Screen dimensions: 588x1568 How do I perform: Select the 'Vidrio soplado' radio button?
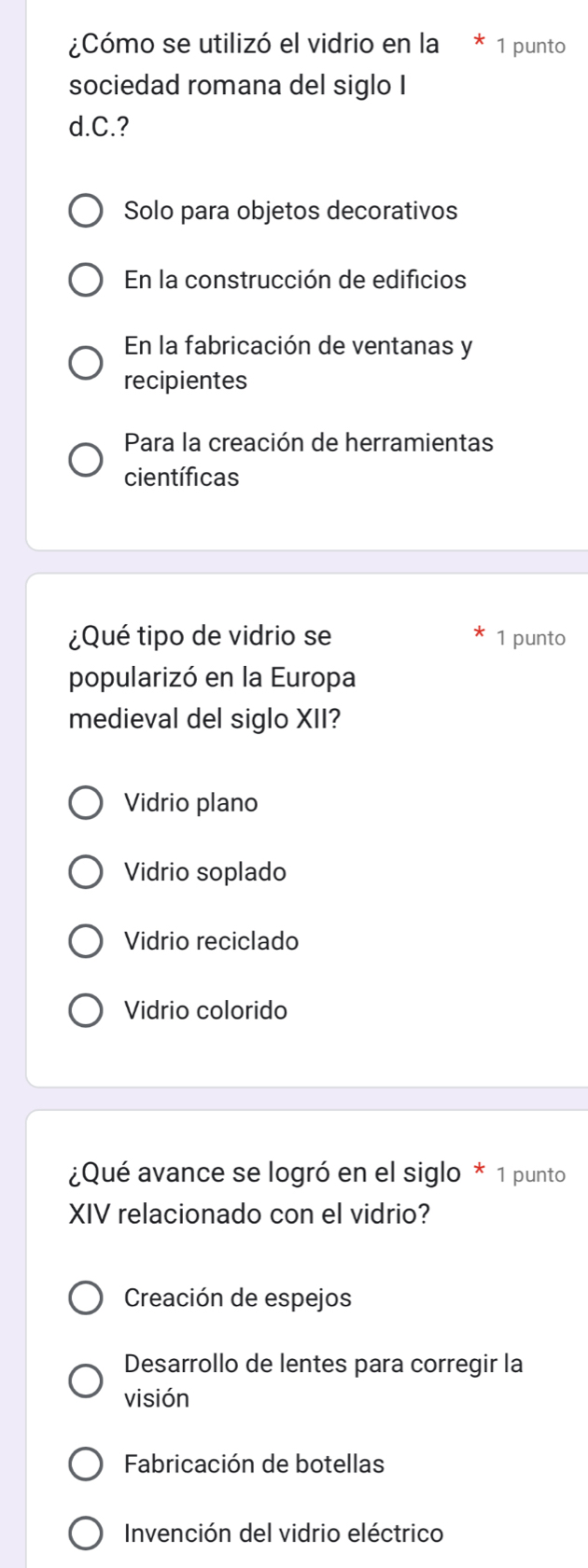pyautogui.click(x=87, y=872)
